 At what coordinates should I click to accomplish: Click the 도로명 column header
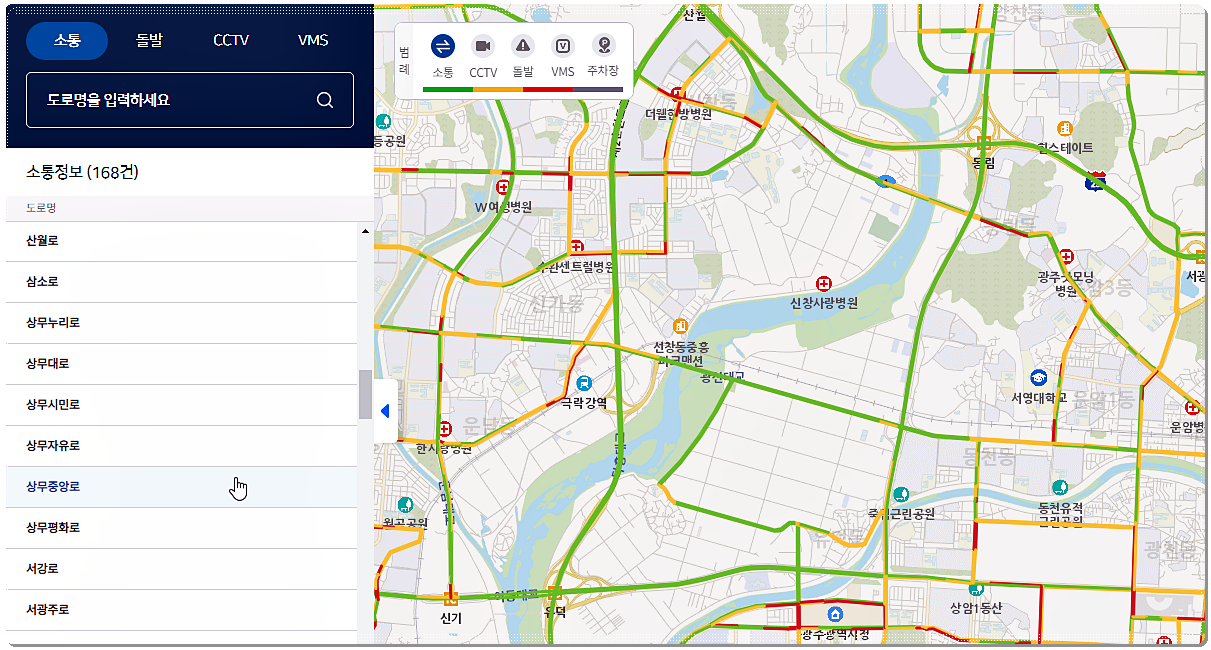[41, 208]
